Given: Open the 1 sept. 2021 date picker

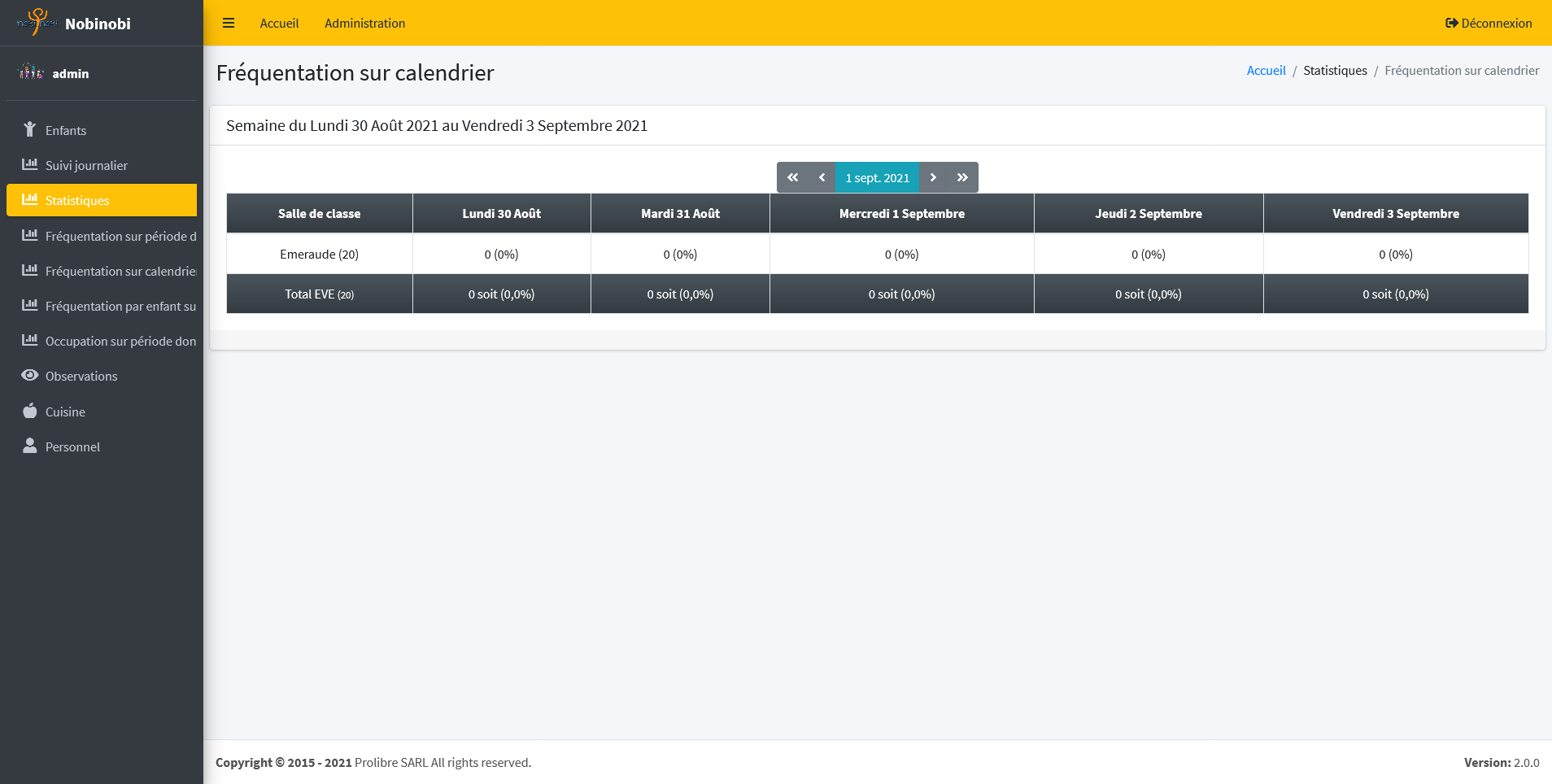Looking at the screenshot, I should [x=877, y=177].
